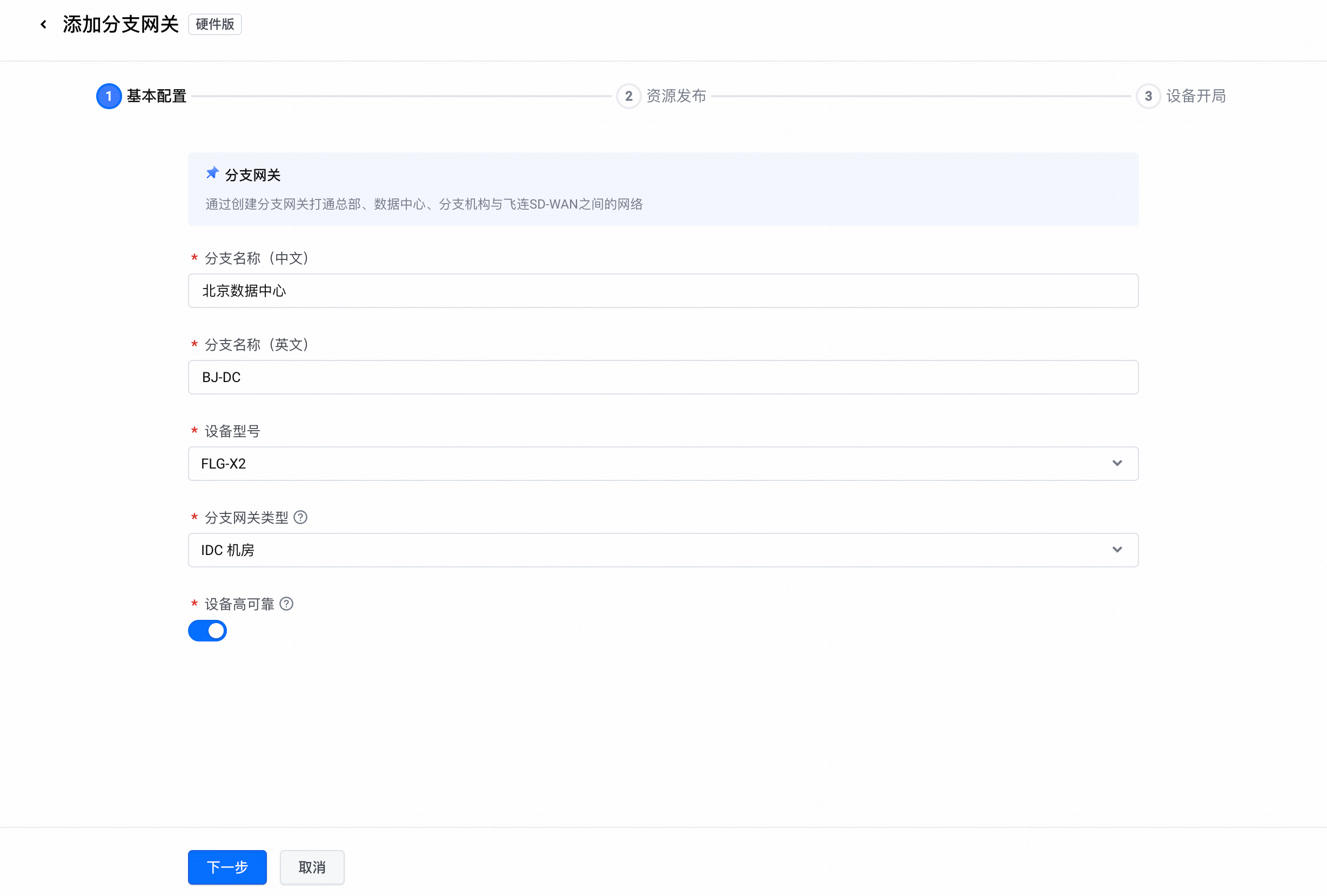Focus the 分支名称（中文）input with 北京数据中心

point(663,291)
